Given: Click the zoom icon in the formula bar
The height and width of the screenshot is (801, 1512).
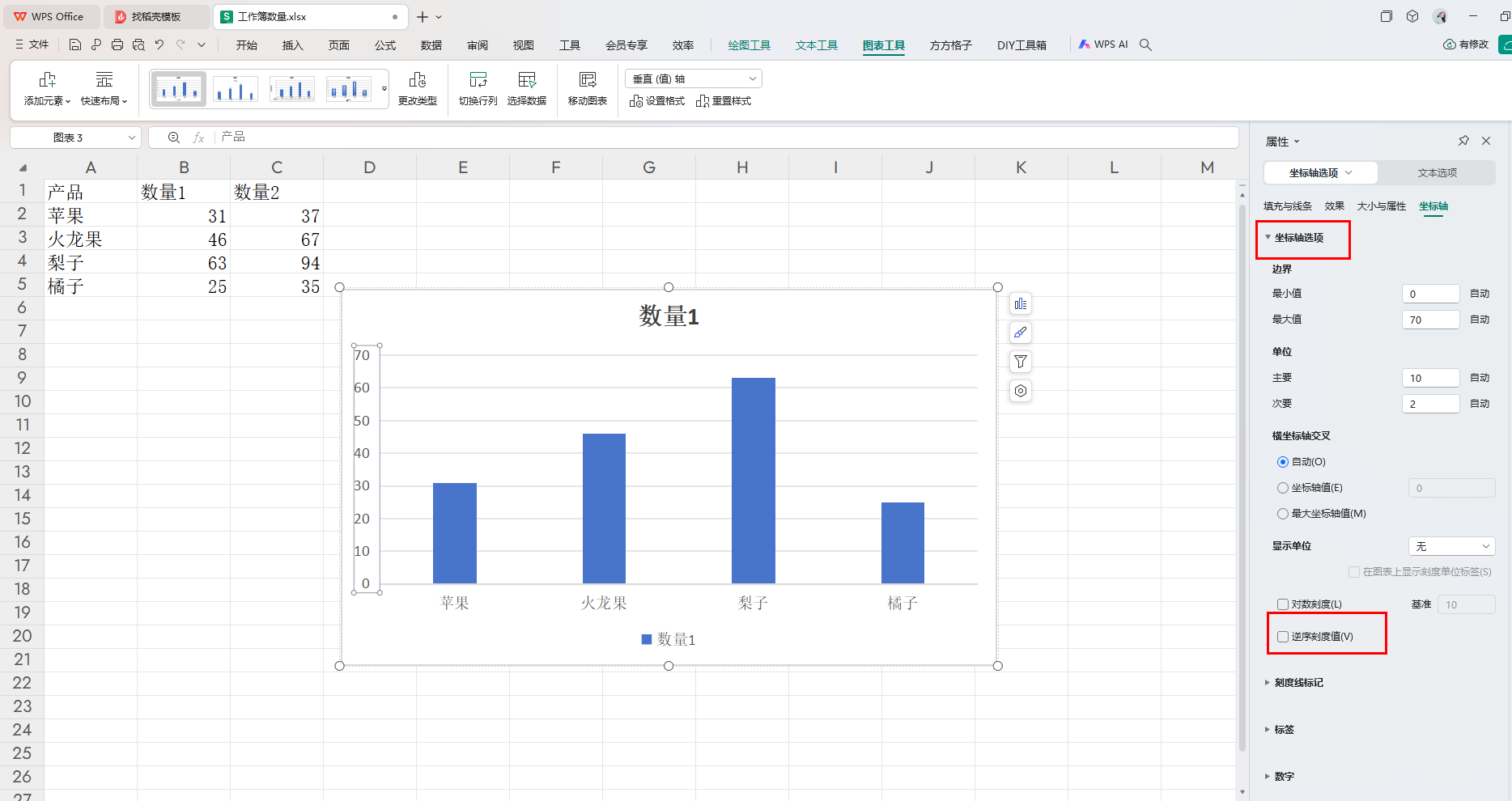Looking at the screenshot, I should pyautogui.click(x=173, y=138).
